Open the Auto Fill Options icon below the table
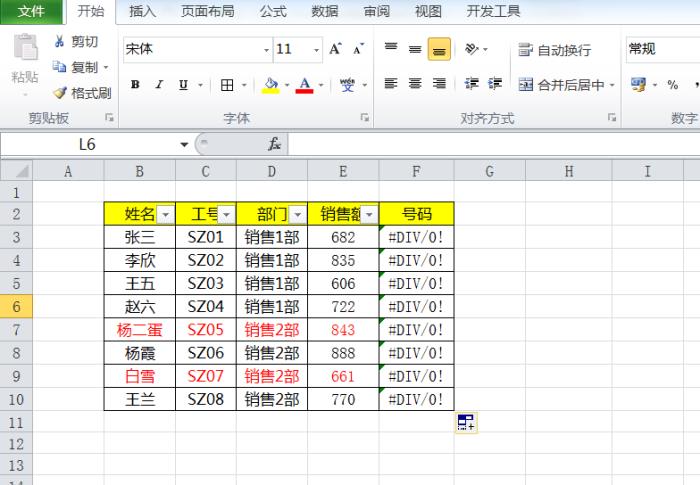 click(x=466, y=423)
